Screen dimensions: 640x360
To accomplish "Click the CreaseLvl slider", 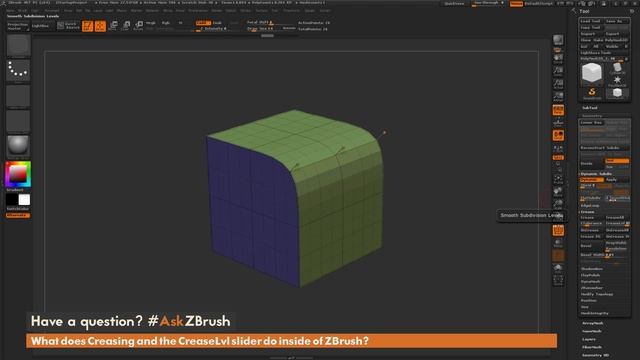I will click(x=617, y=224).
